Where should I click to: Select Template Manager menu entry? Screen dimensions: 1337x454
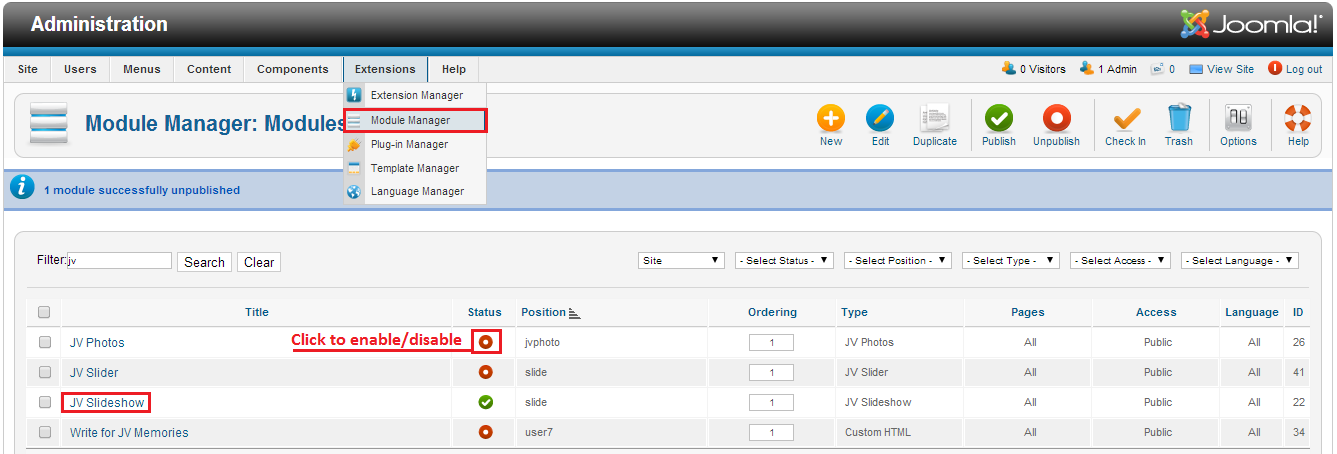coord(415,168)
